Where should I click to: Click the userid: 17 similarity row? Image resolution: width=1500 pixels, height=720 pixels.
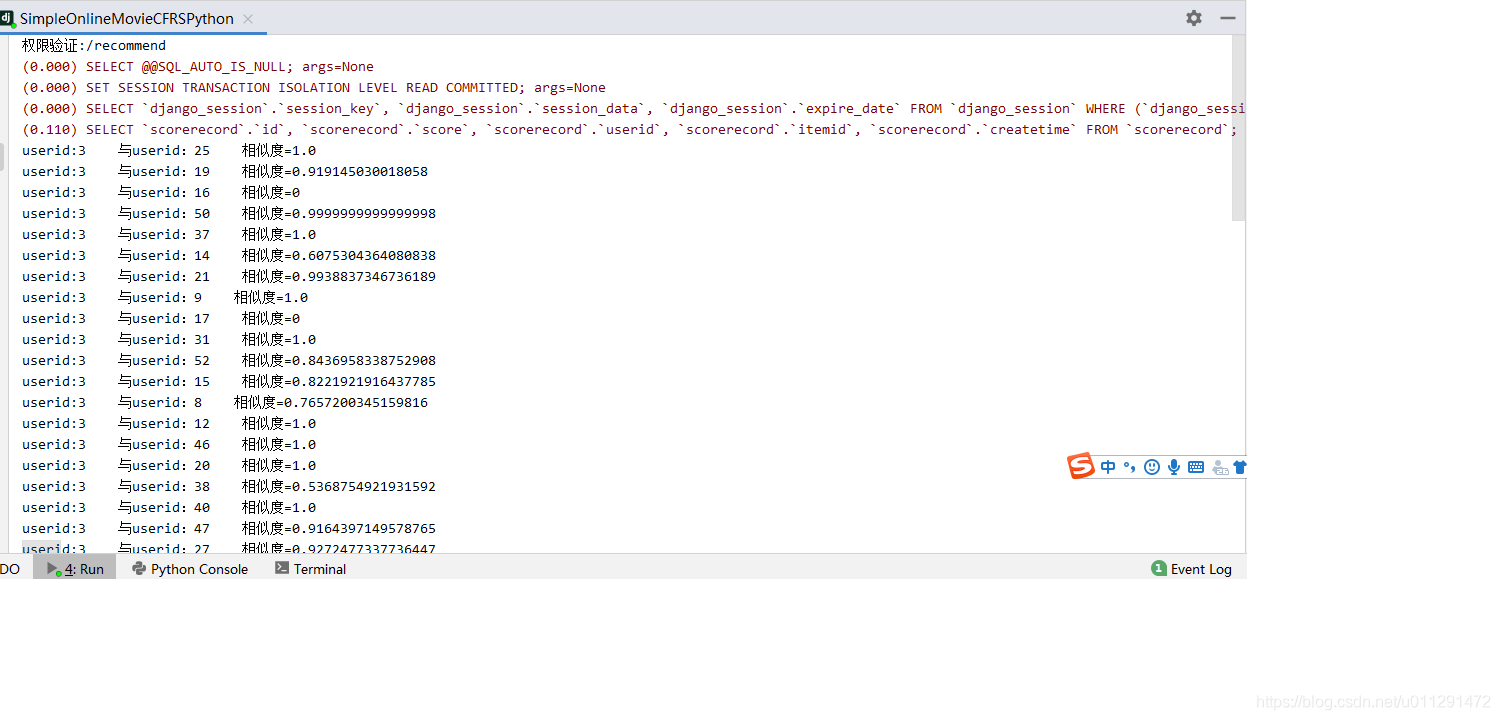pos(161,318)
